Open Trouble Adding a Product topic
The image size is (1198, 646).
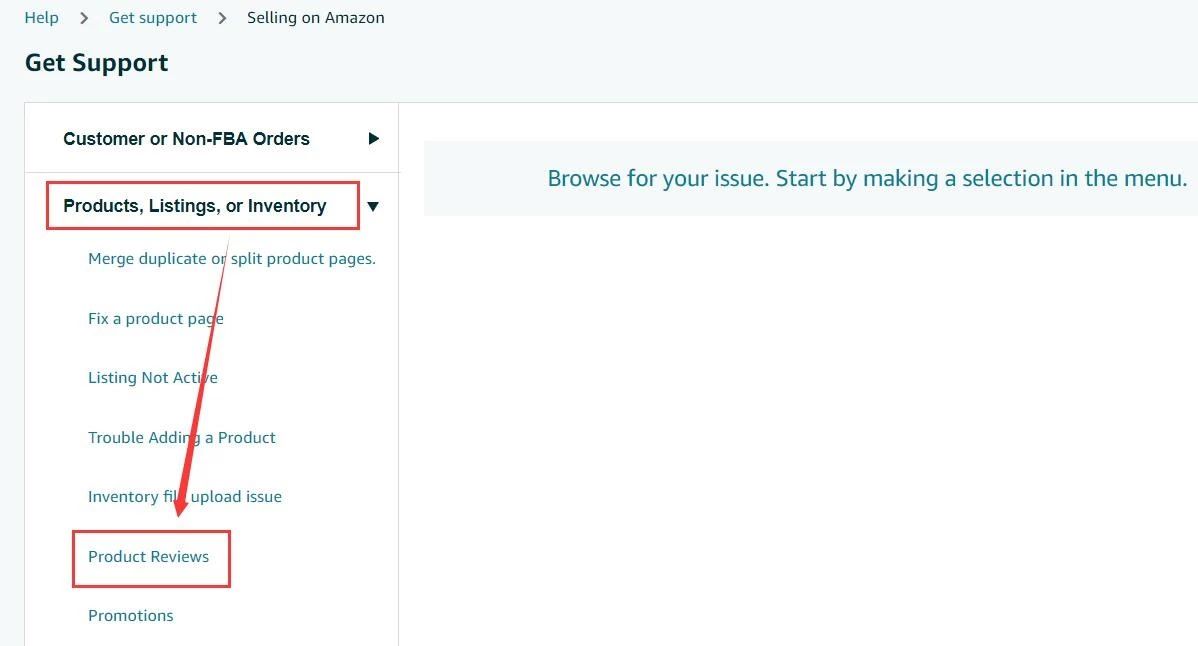click(x=181, y=438)
